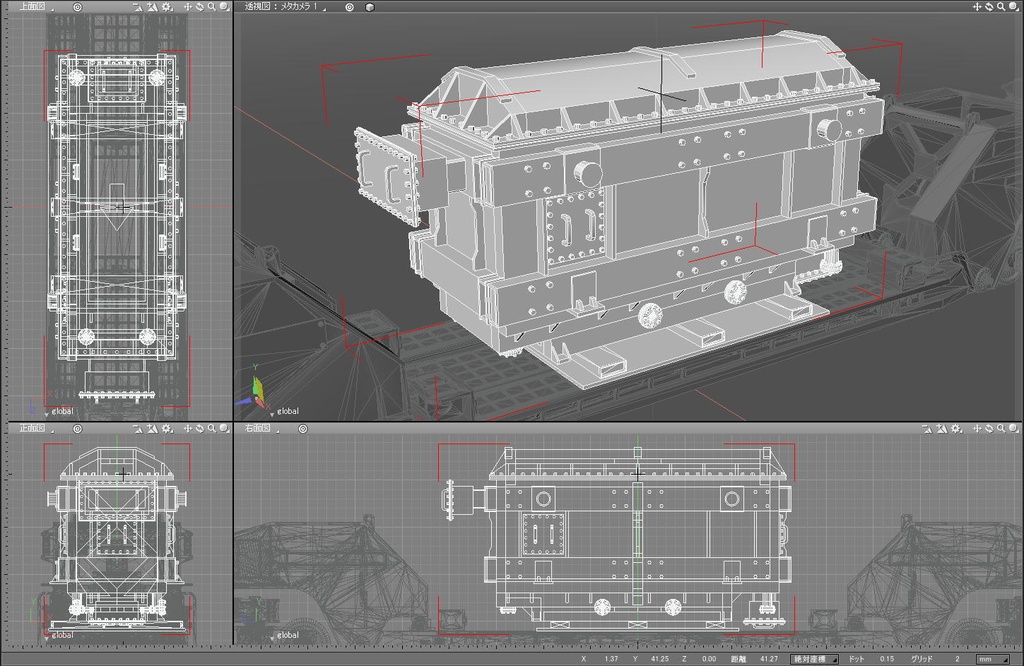Click the 距離 value 41.27 in status bar
Screen dimensions: 1024x666
[x=768, y=659]
